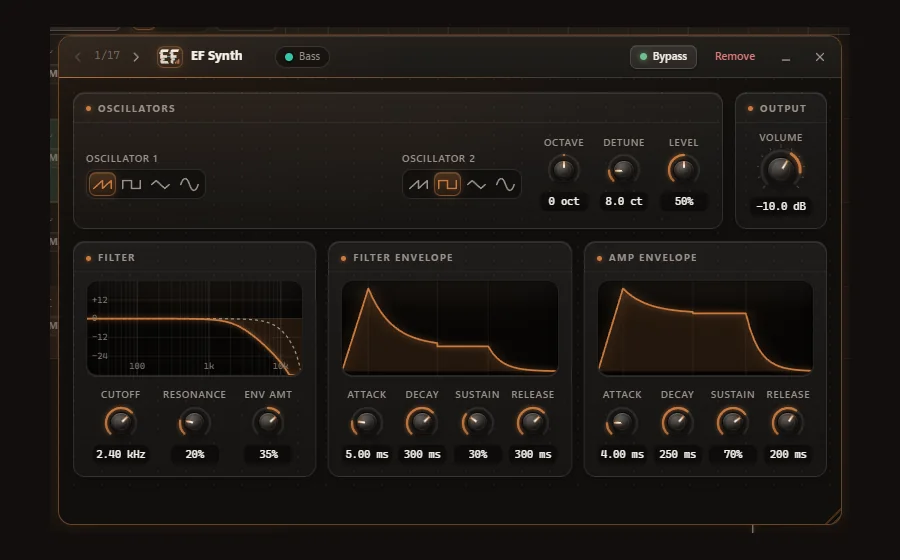Click the '50%' level value field

(x=684, y=201)
